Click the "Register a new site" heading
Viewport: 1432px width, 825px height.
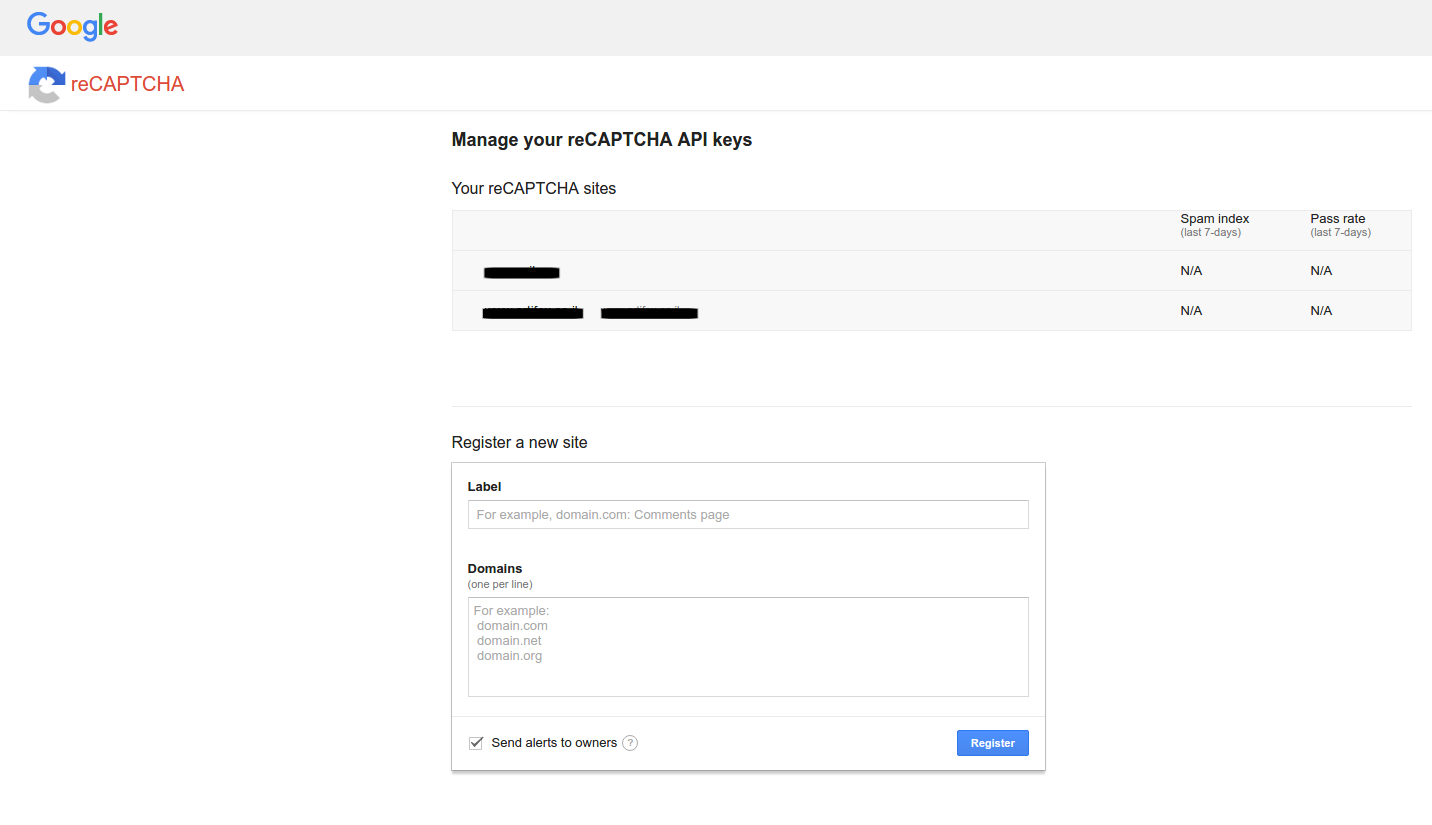519,442
